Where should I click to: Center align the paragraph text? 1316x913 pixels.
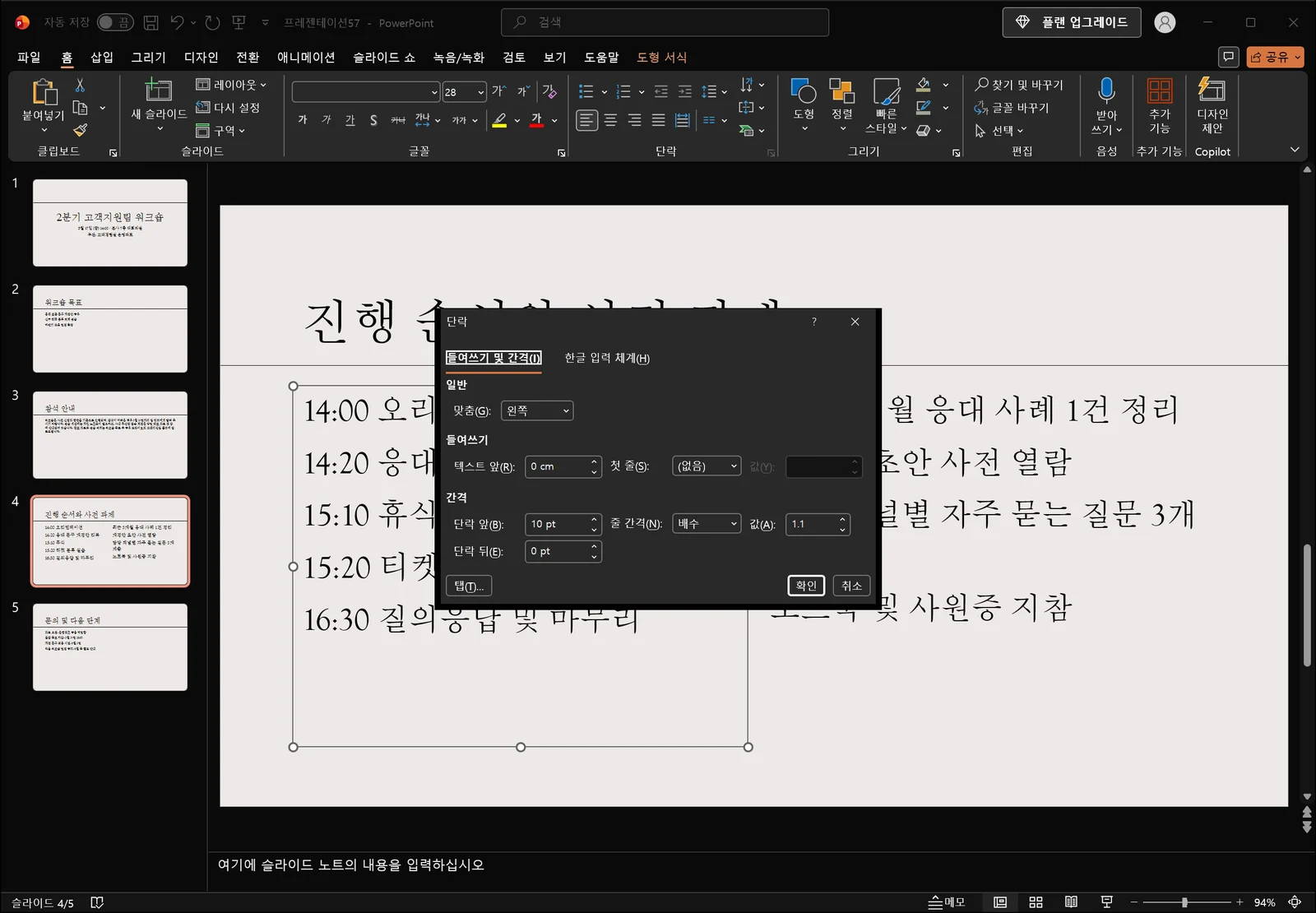point(610,120)
